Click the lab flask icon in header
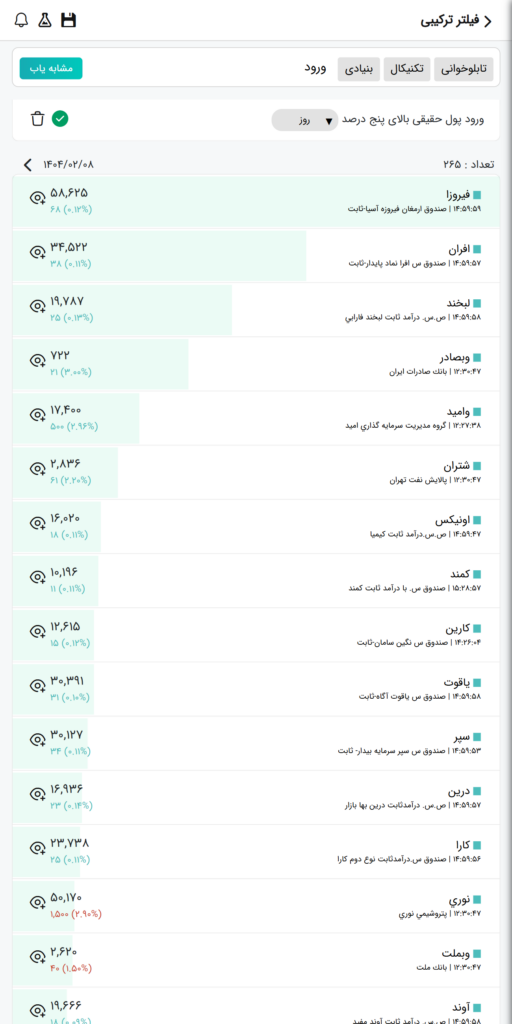Viewport: 512px width, 1024px height. tap(44, 20)
